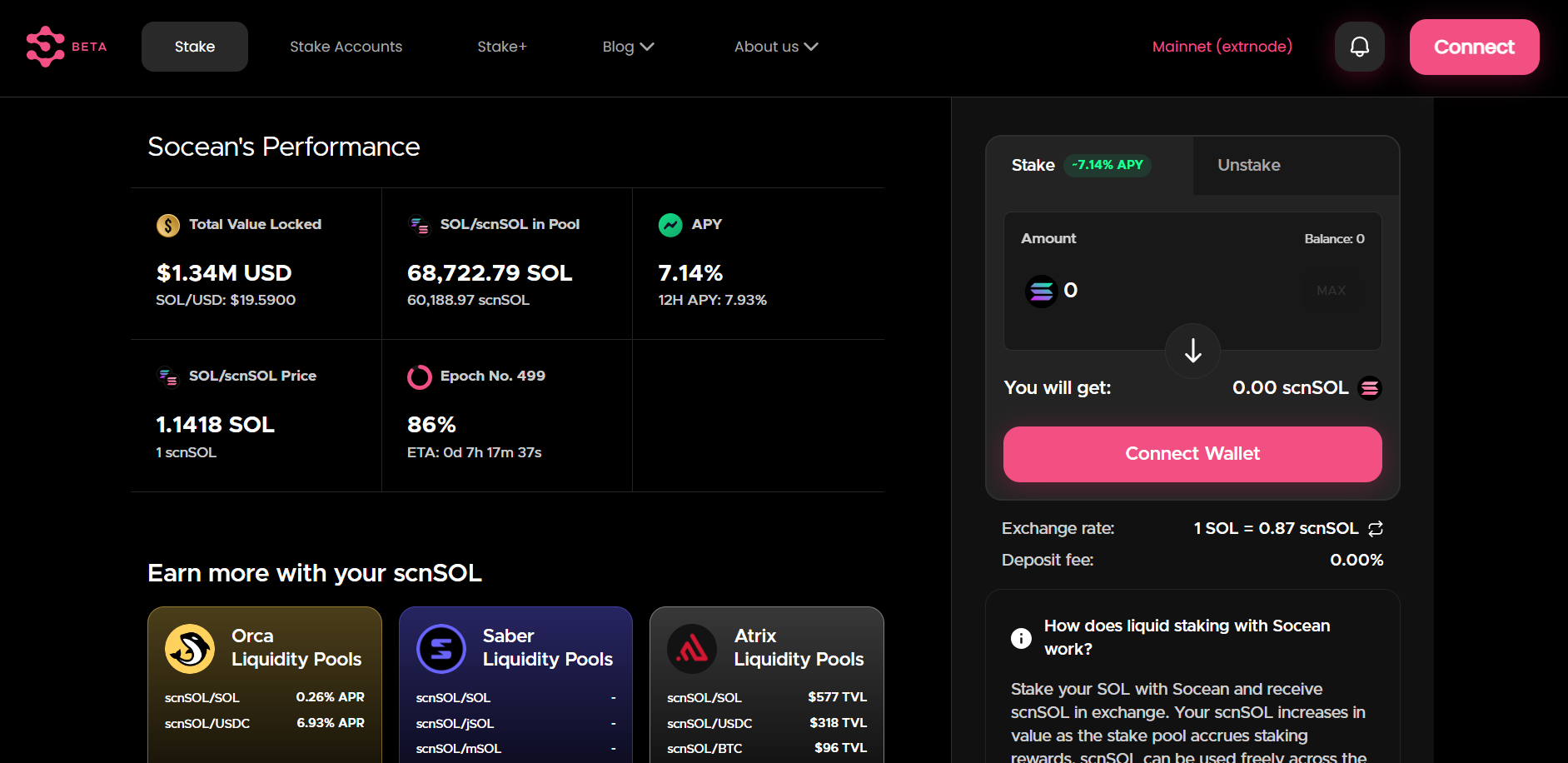Open the notifications bell
The image size is (1568, 763).
pyautogui.click(x=1359, y=47)
